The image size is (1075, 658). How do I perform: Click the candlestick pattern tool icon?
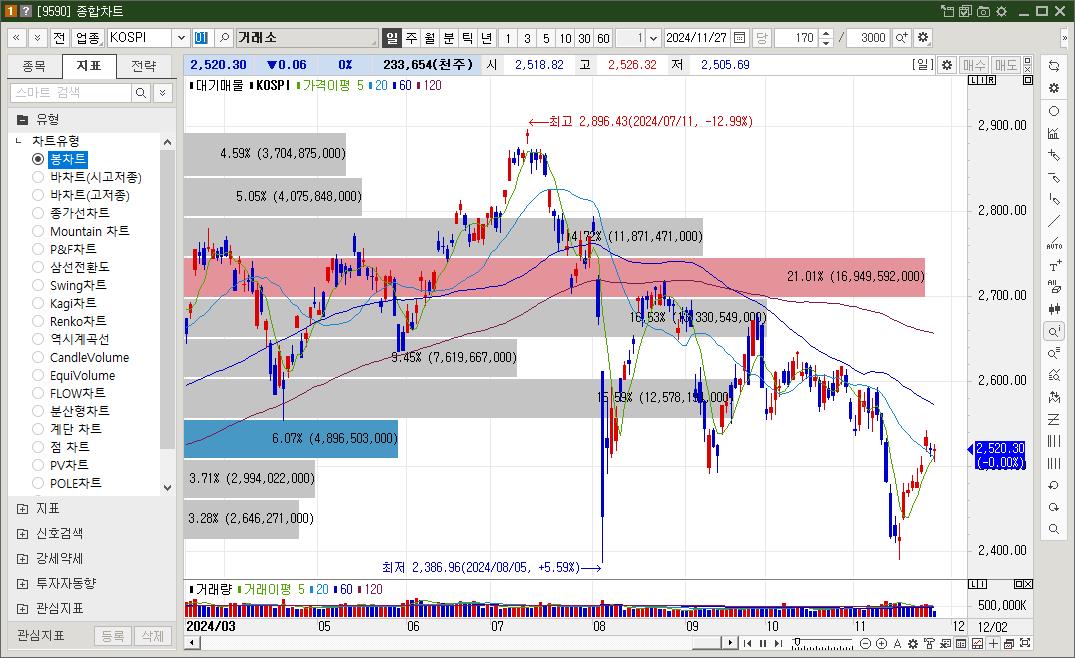click(x=1054, y=309)
